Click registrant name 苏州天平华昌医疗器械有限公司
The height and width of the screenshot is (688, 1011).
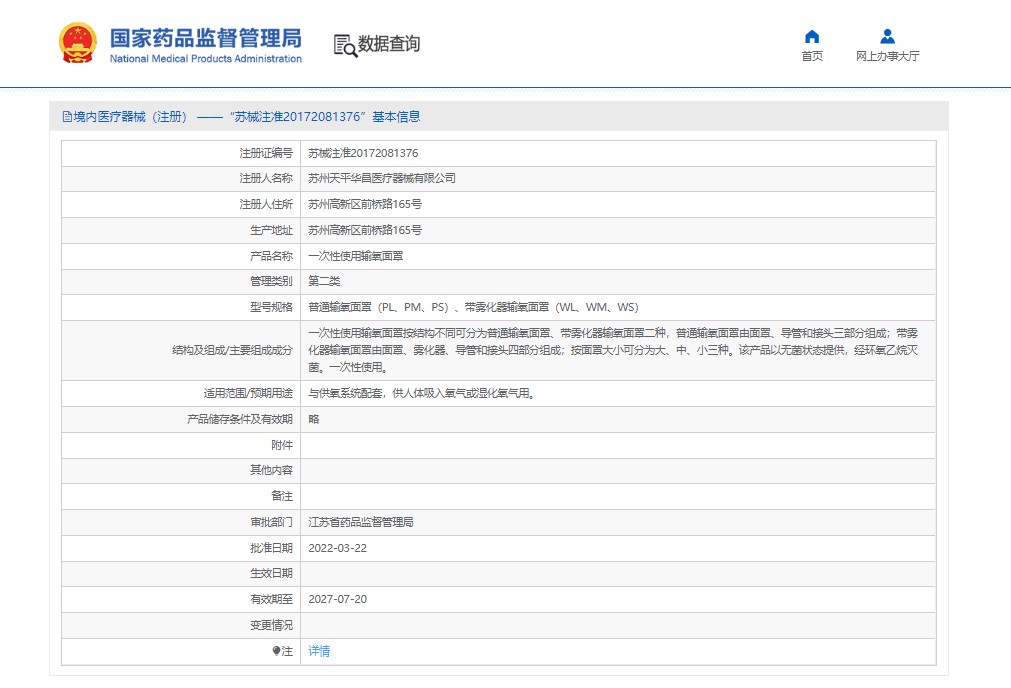point(382,178)
